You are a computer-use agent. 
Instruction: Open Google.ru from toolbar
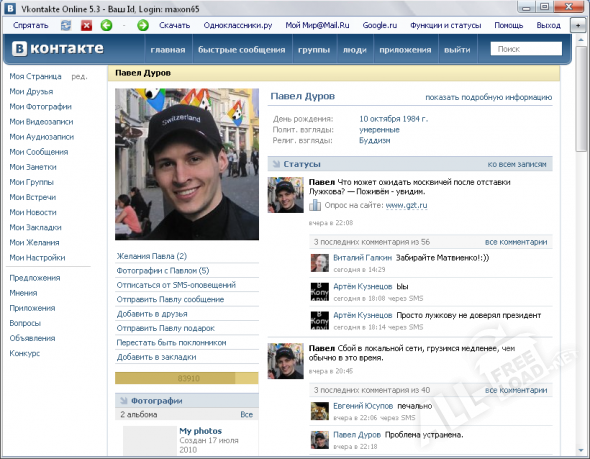(x=380, y=26)
